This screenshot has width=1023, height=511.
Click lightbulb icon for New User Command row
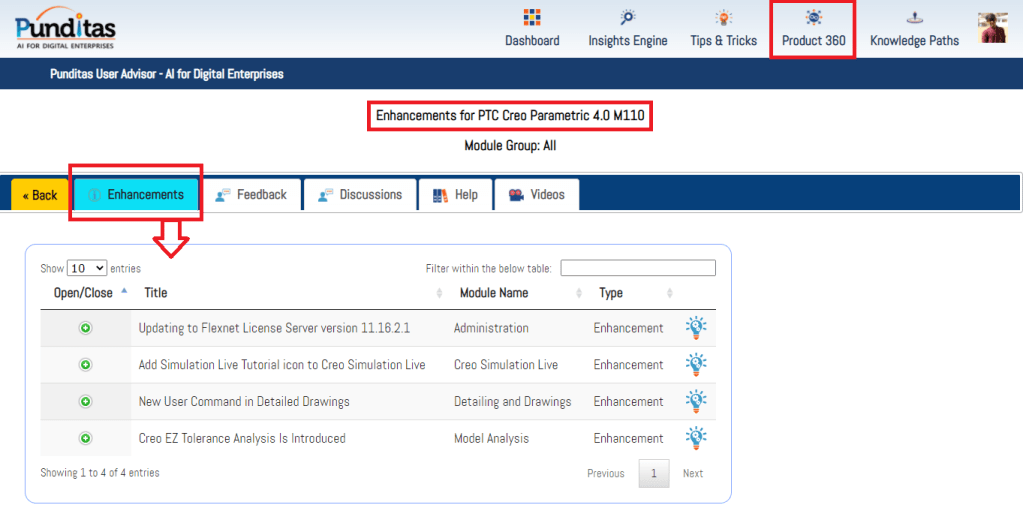[x=696, y=401]
